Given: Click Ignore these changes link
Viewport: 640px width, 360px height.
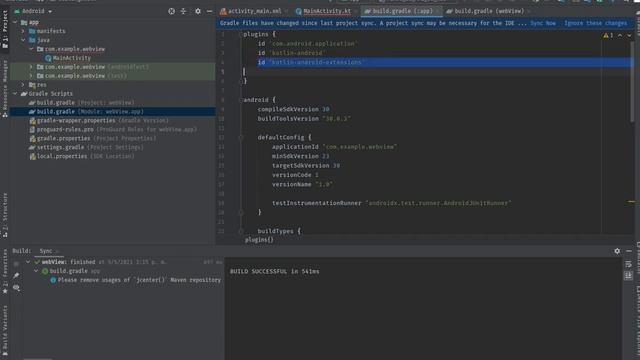Looking at the screenshot, I should (x=596, y=23).
